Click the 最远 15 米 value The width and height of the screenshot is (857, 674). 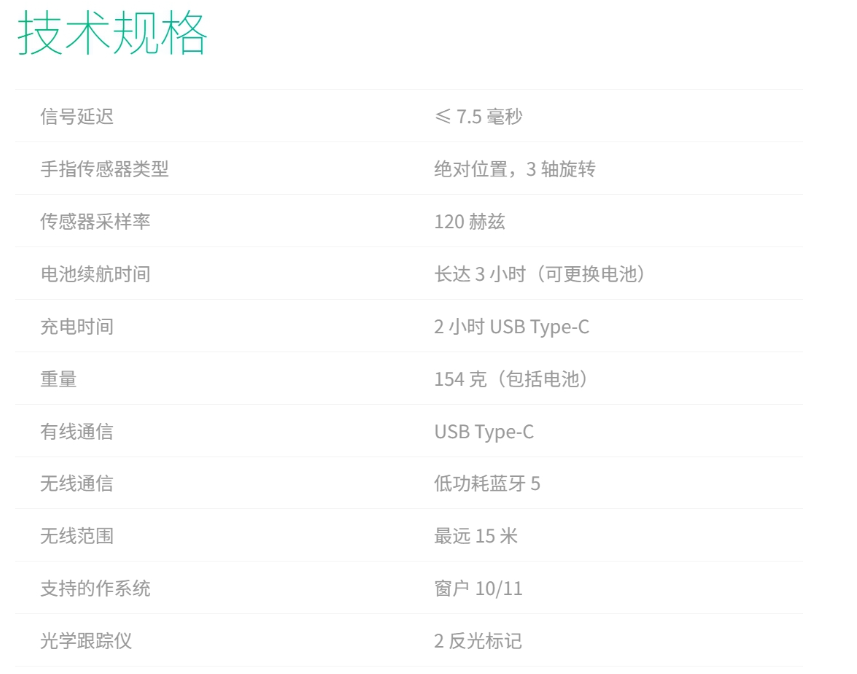pyautogui.click(x=476, y=536)
